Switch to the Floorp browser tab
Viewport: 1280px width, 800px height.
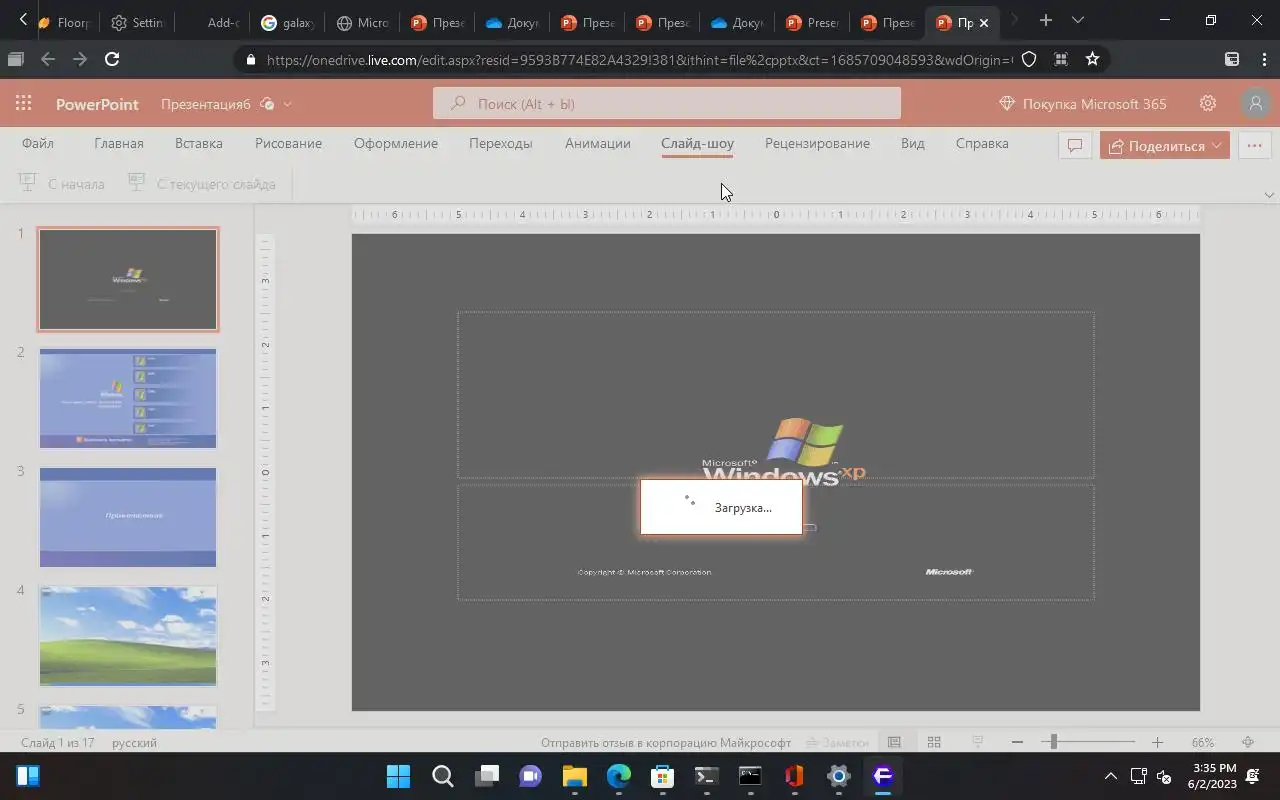point(63,22)
